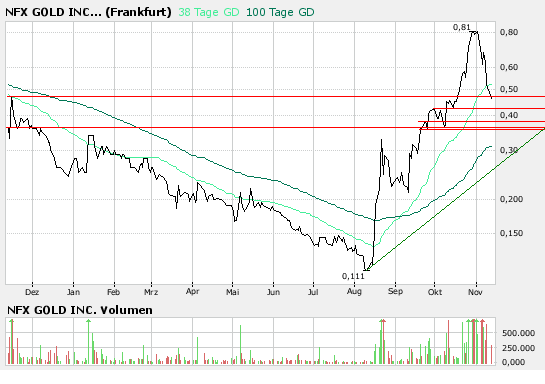Click the 'Jun' month label
This screenshot has width=545, height=384.
[x=273, y=292]
